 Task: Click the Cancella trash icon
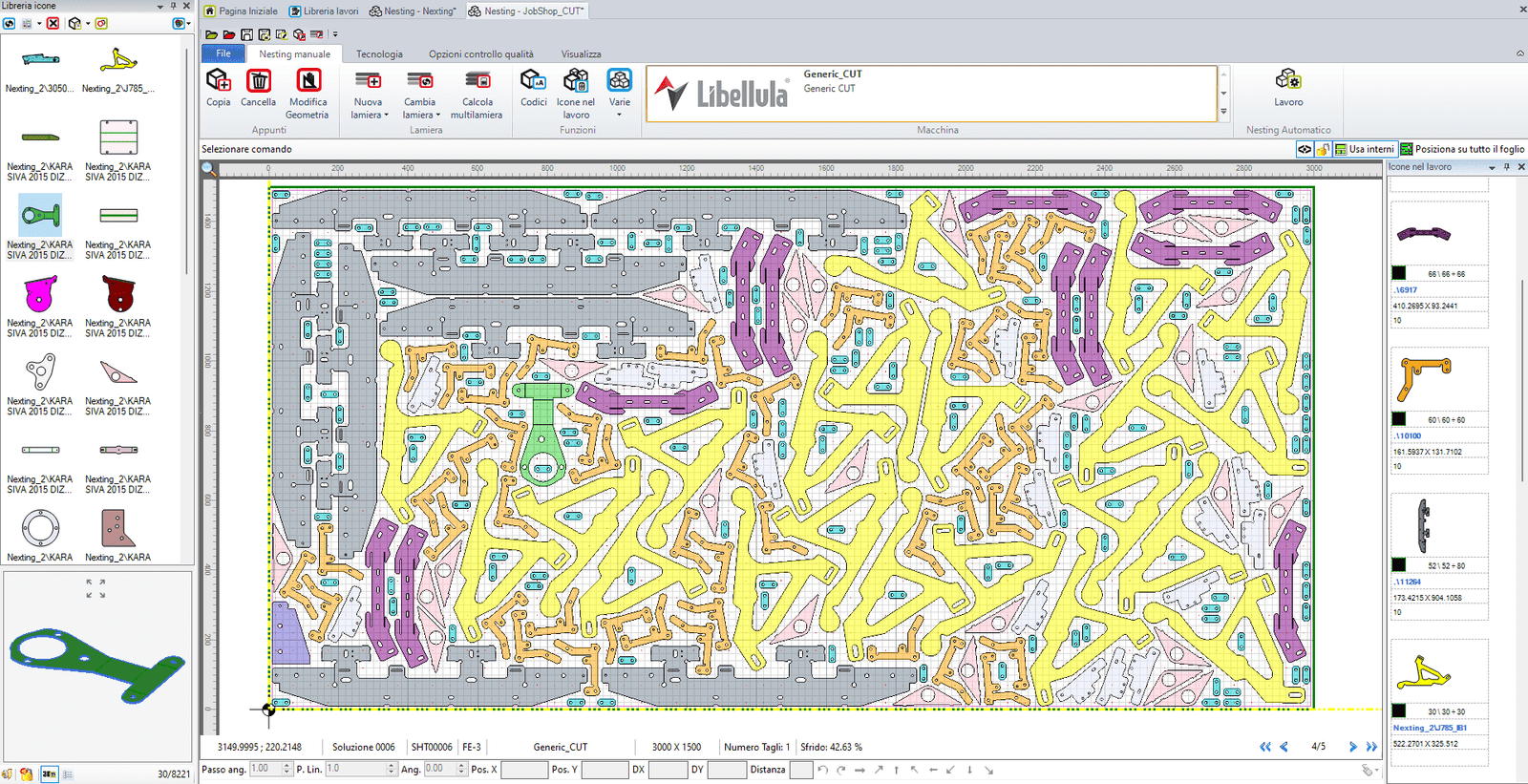[258, 82]
